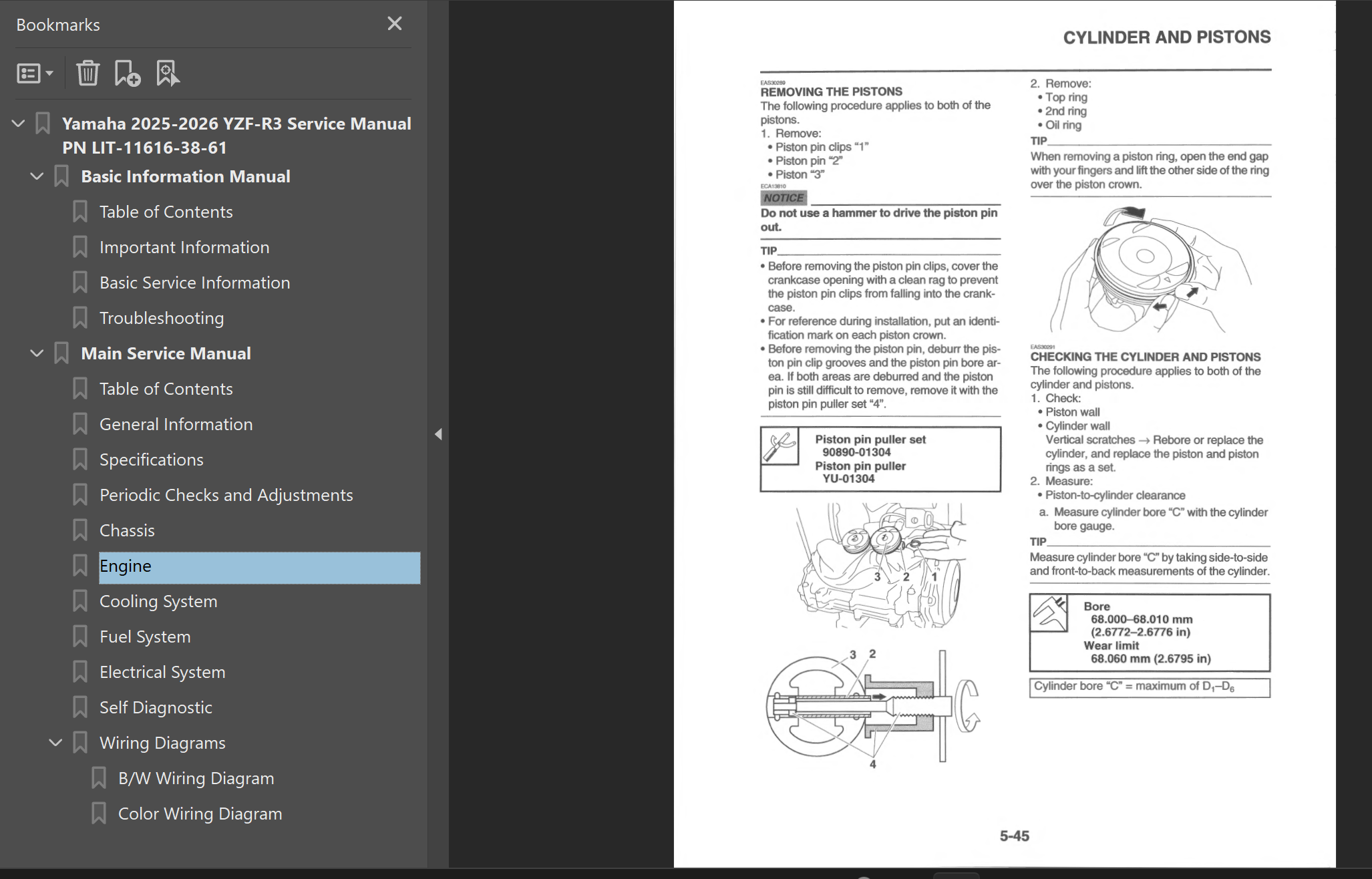The height and width of the screenshot is (879, 1372).
Task: Navigate to the Chassis bookmark
Action: click(x=127, y=530)
